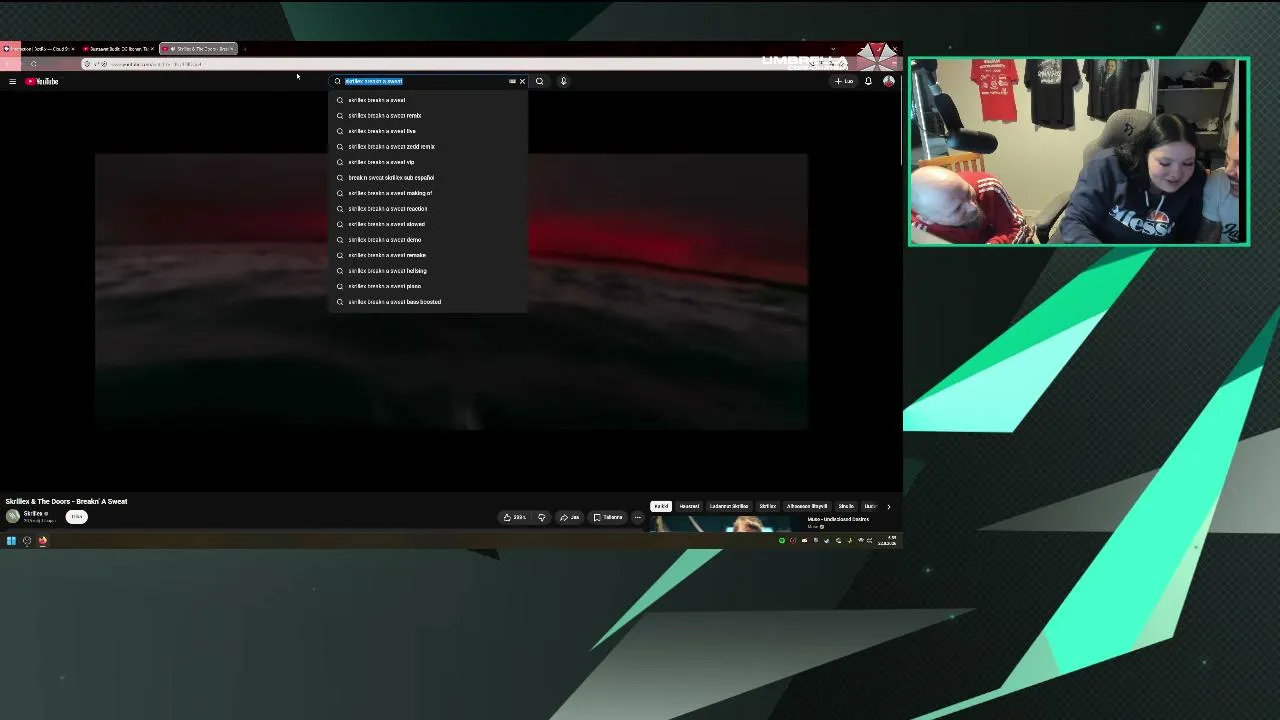Viewport: 1280px width, 720px height.
Task: Submit search with the magnifier button
Action: (x=539, y=81)
